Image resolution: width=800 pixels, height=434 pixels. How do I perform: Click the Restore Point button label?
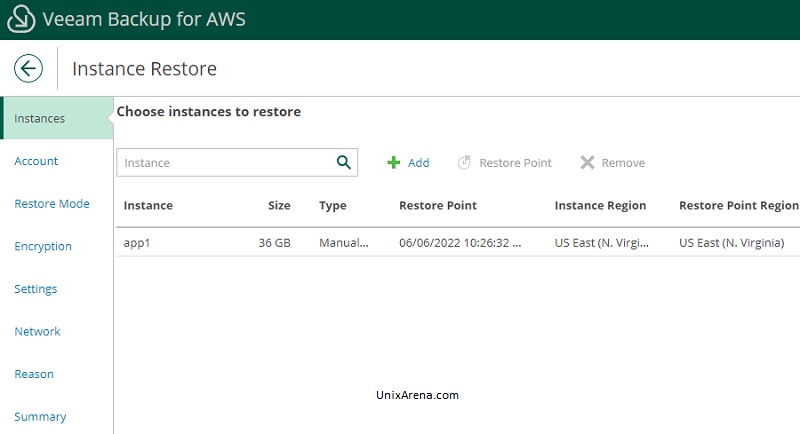[x=515, y=163]
